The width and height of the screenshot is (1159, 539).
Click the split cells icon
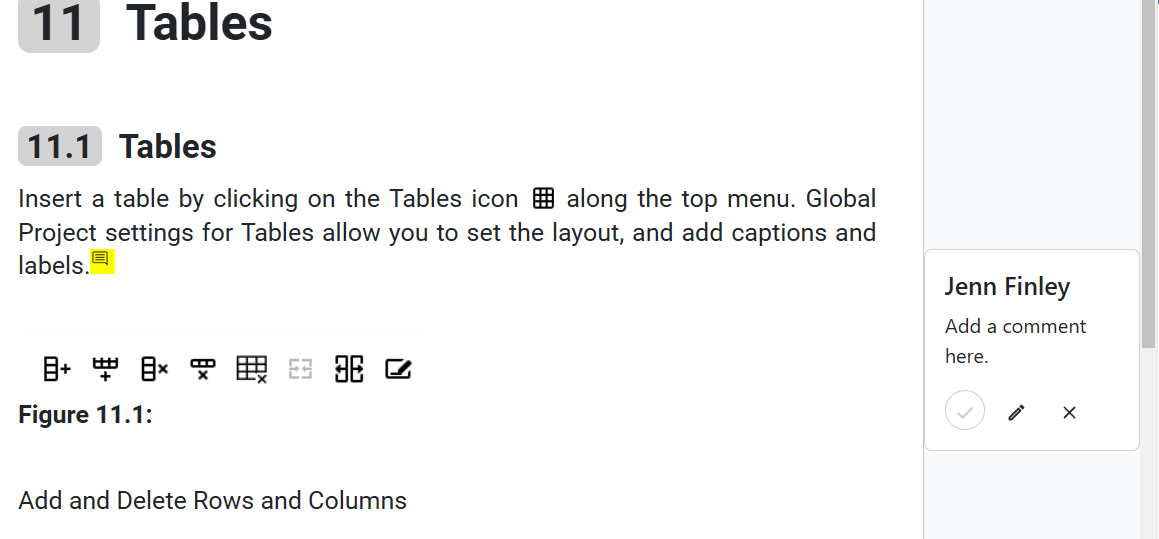(x=349, y=370)
